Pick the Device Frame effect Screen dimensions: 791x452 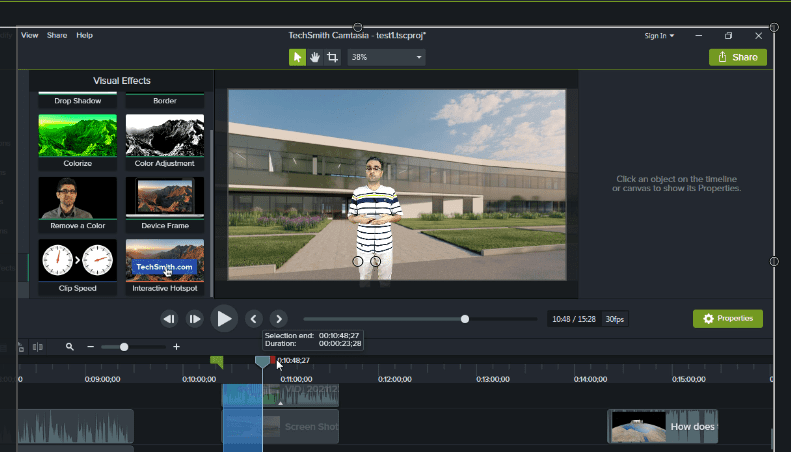tap(165, 204)
